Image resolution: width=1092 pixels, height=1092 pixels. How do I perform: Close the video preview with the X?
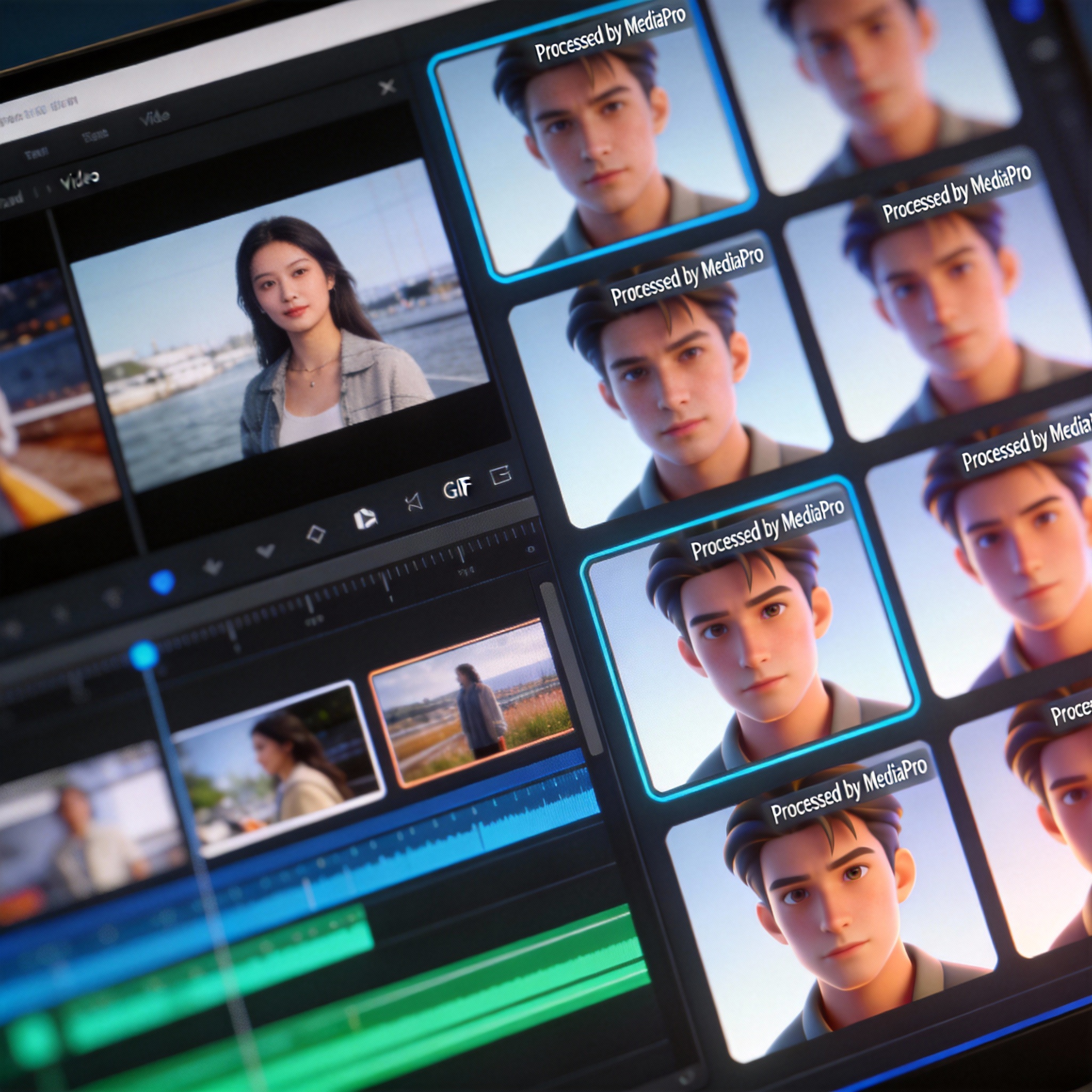tap(387, 87)
